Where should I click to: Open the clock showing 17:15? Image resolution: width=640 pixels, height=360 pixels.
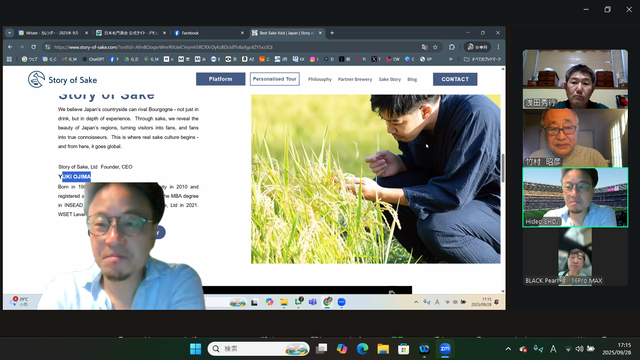[616, 349]
